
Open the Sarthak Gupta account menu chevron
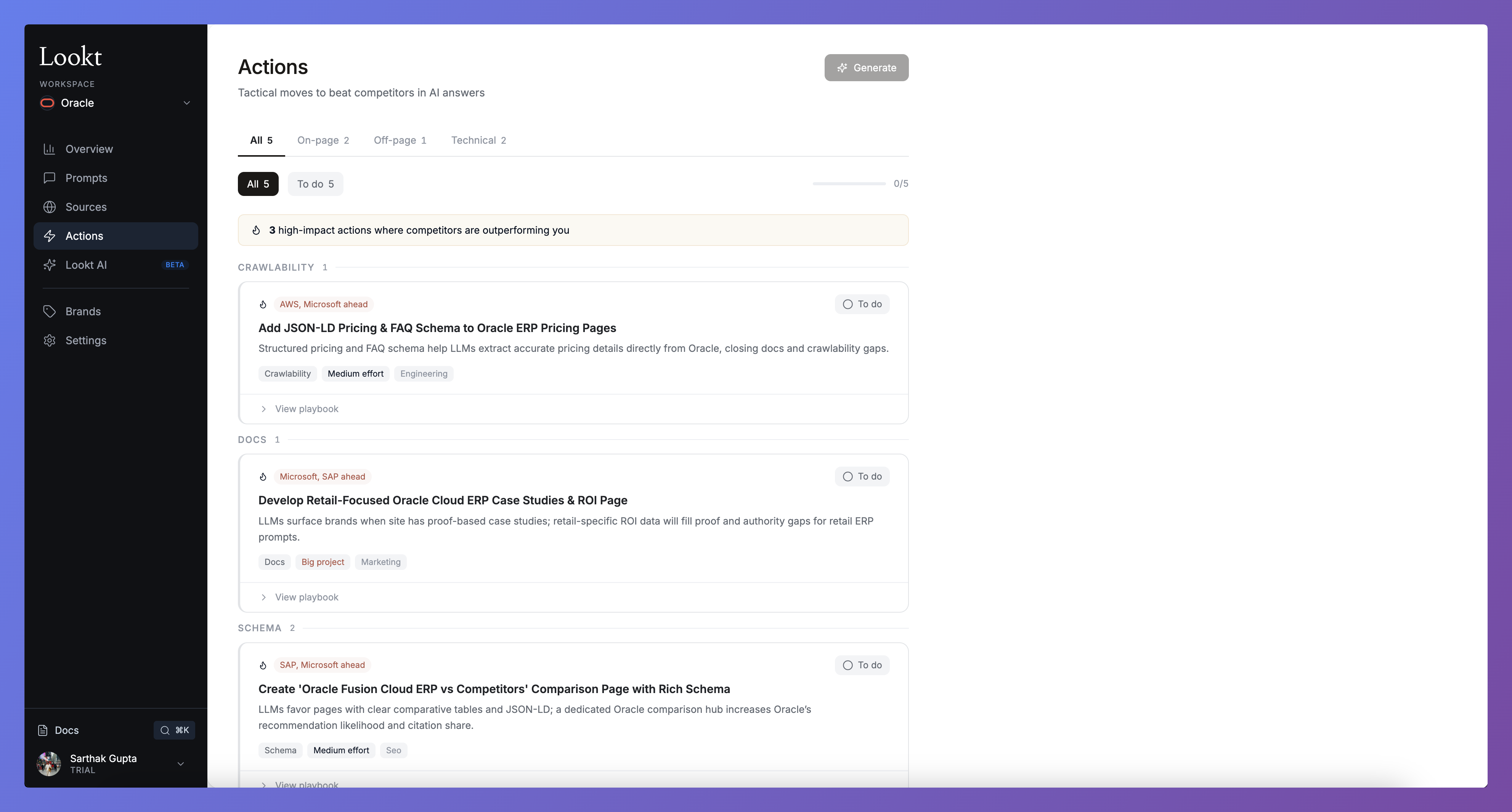(181, 764)
